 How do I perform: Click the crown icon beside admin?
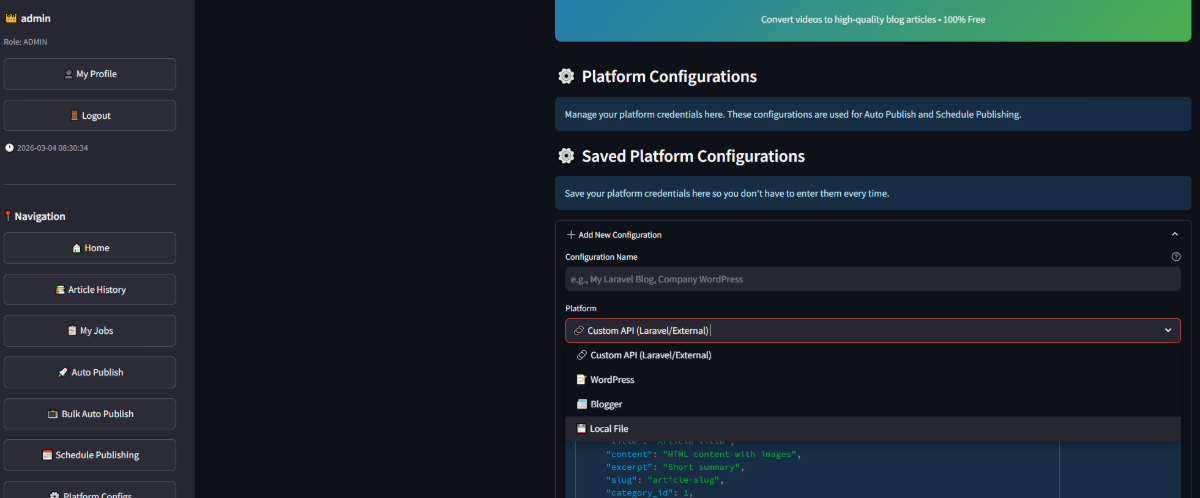click(11, 18)
